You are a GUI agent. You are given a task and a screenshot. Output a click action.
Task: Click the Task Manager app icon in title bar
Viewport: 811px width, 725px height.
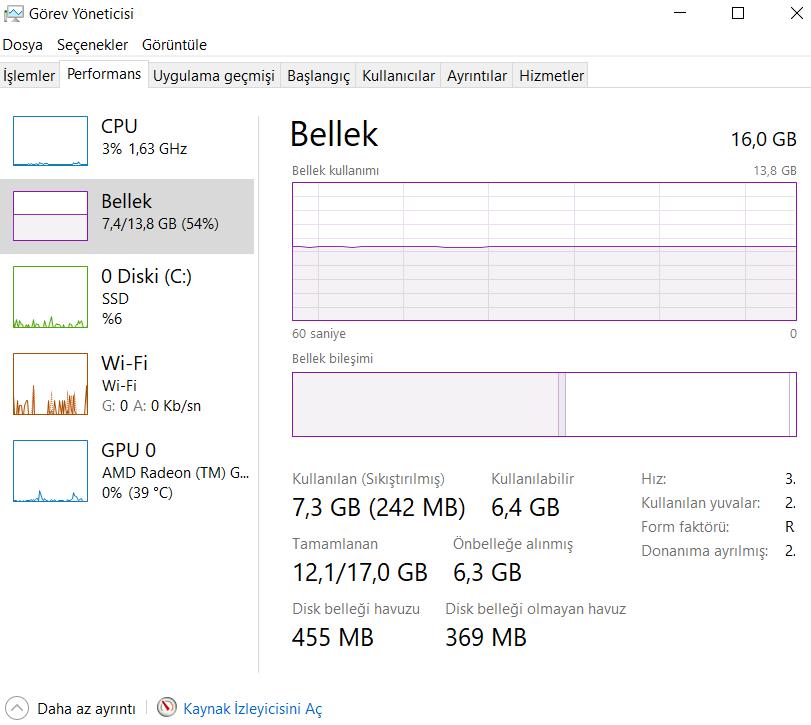click(x=13, y=14)
